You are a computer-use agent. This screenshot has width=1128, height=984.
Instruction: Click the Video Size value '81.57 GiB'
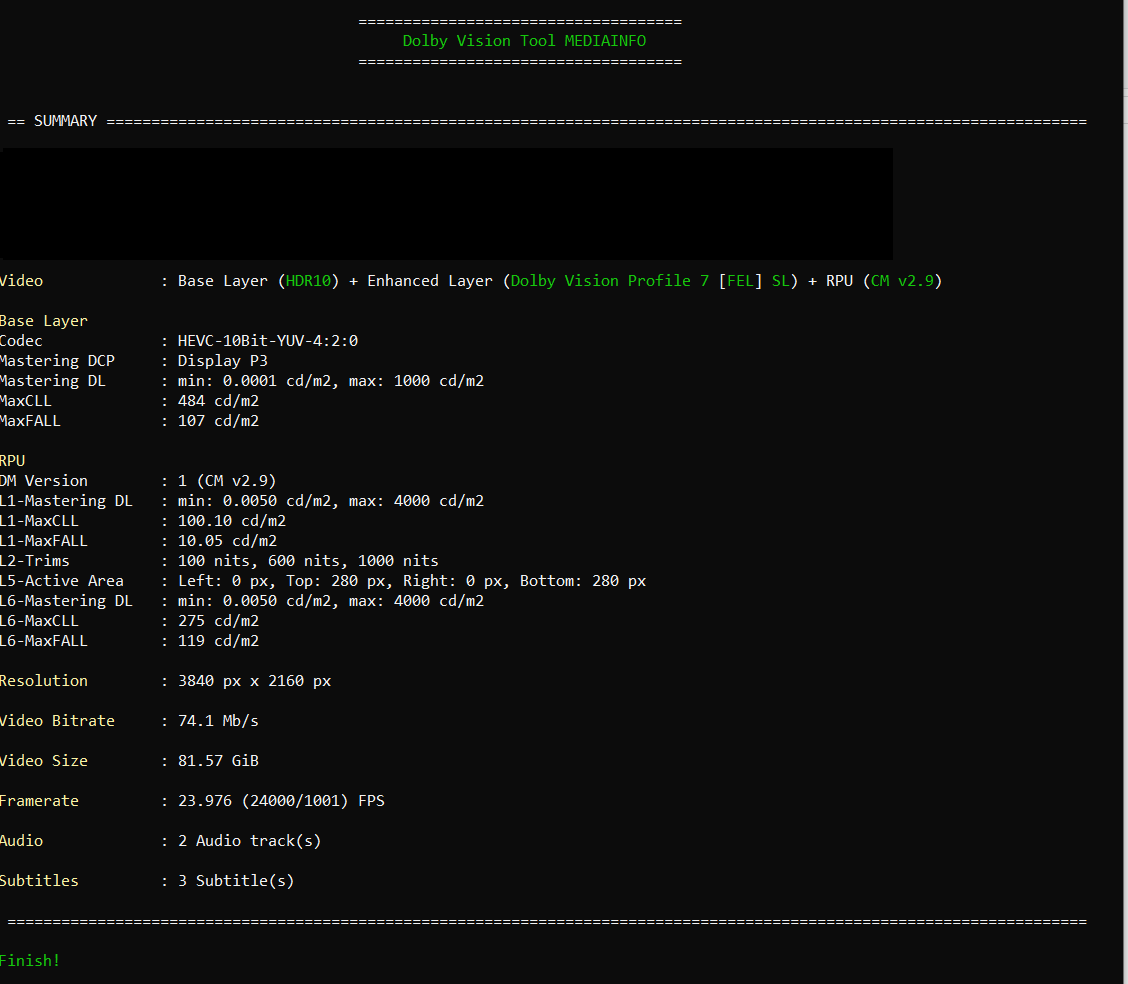(218, 761)
